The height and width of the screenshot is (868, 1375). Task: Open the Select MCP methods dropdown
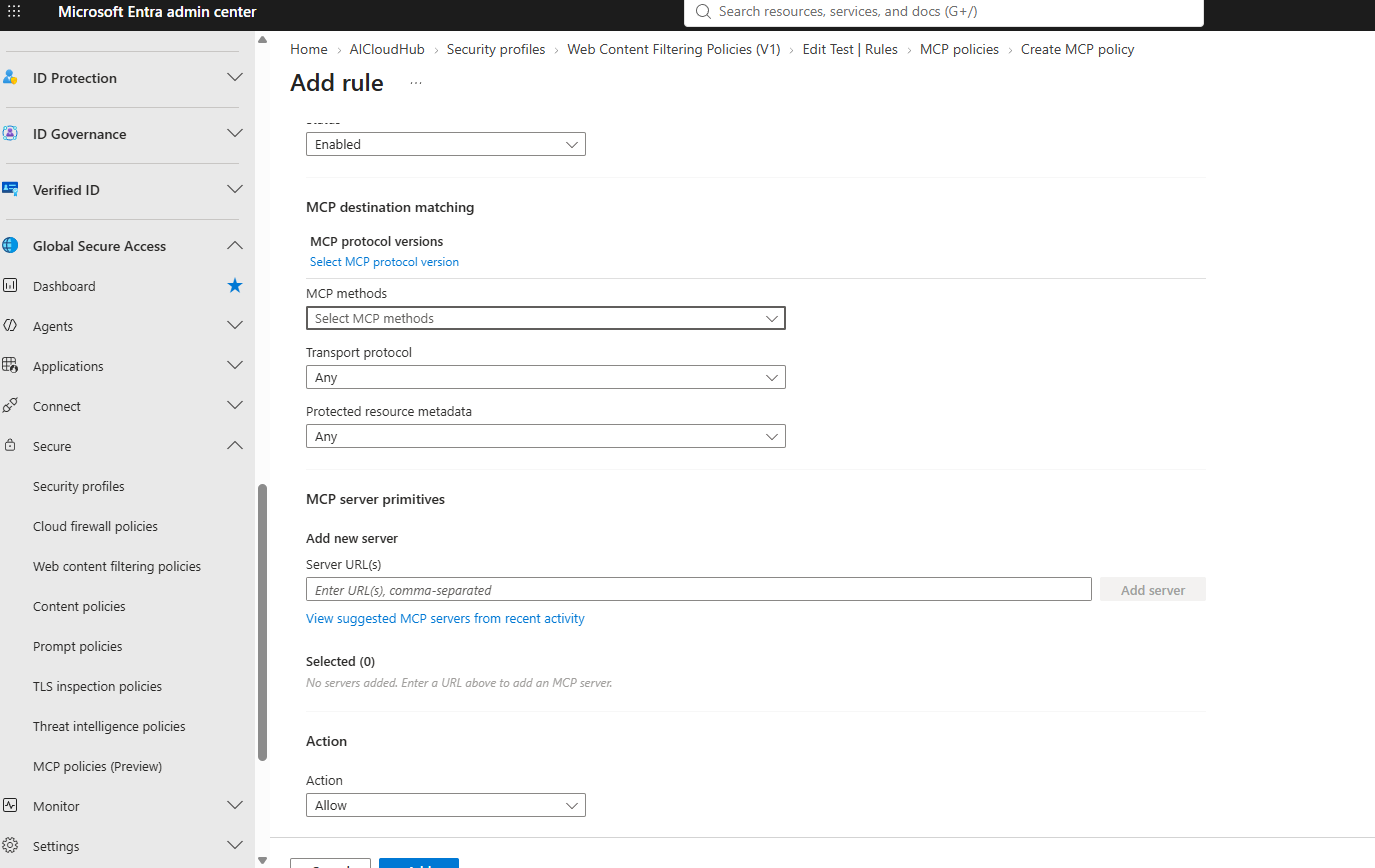546,318
